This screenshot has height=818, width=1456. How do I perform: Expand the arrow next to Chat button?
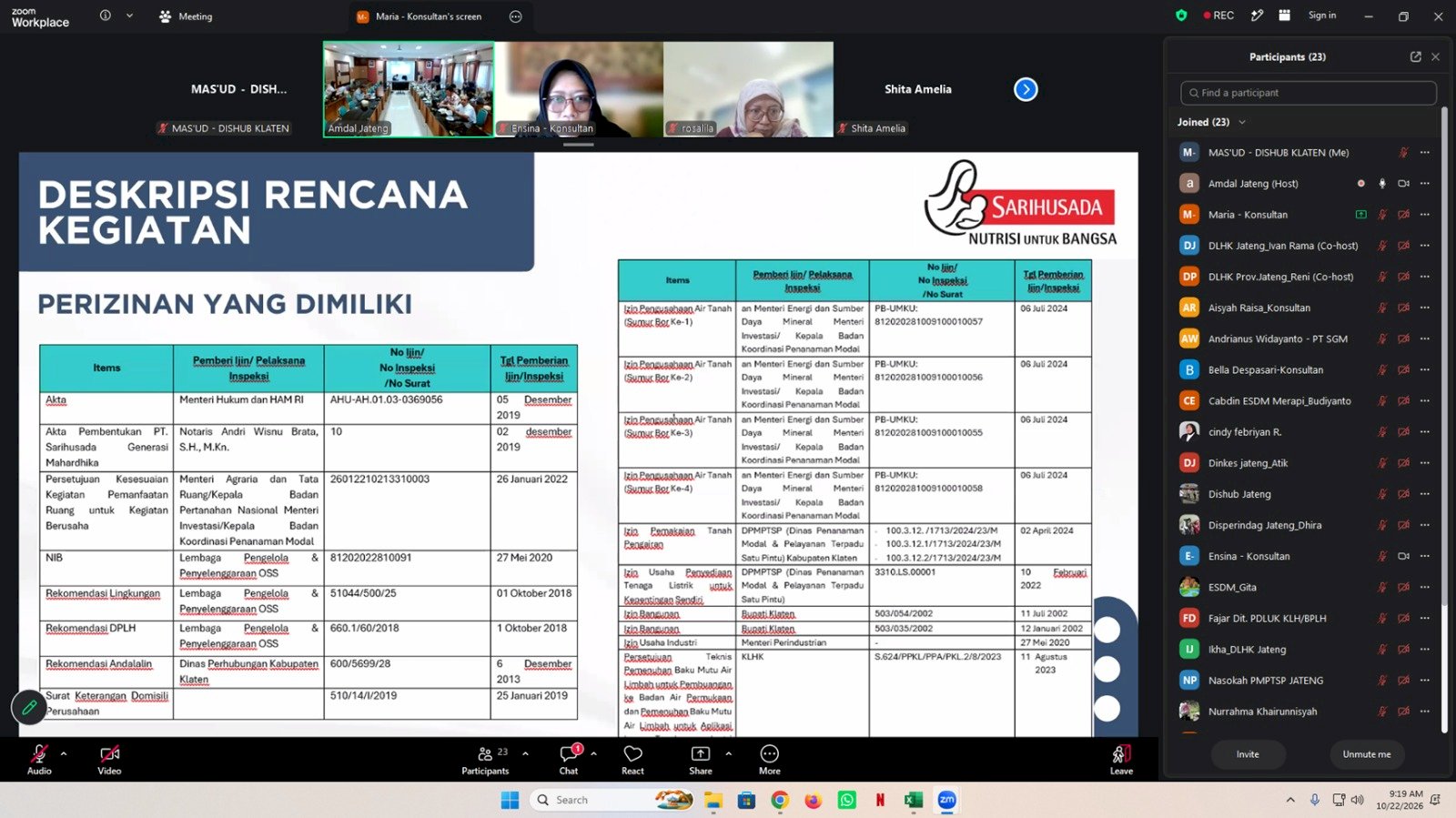coord(593,753)
